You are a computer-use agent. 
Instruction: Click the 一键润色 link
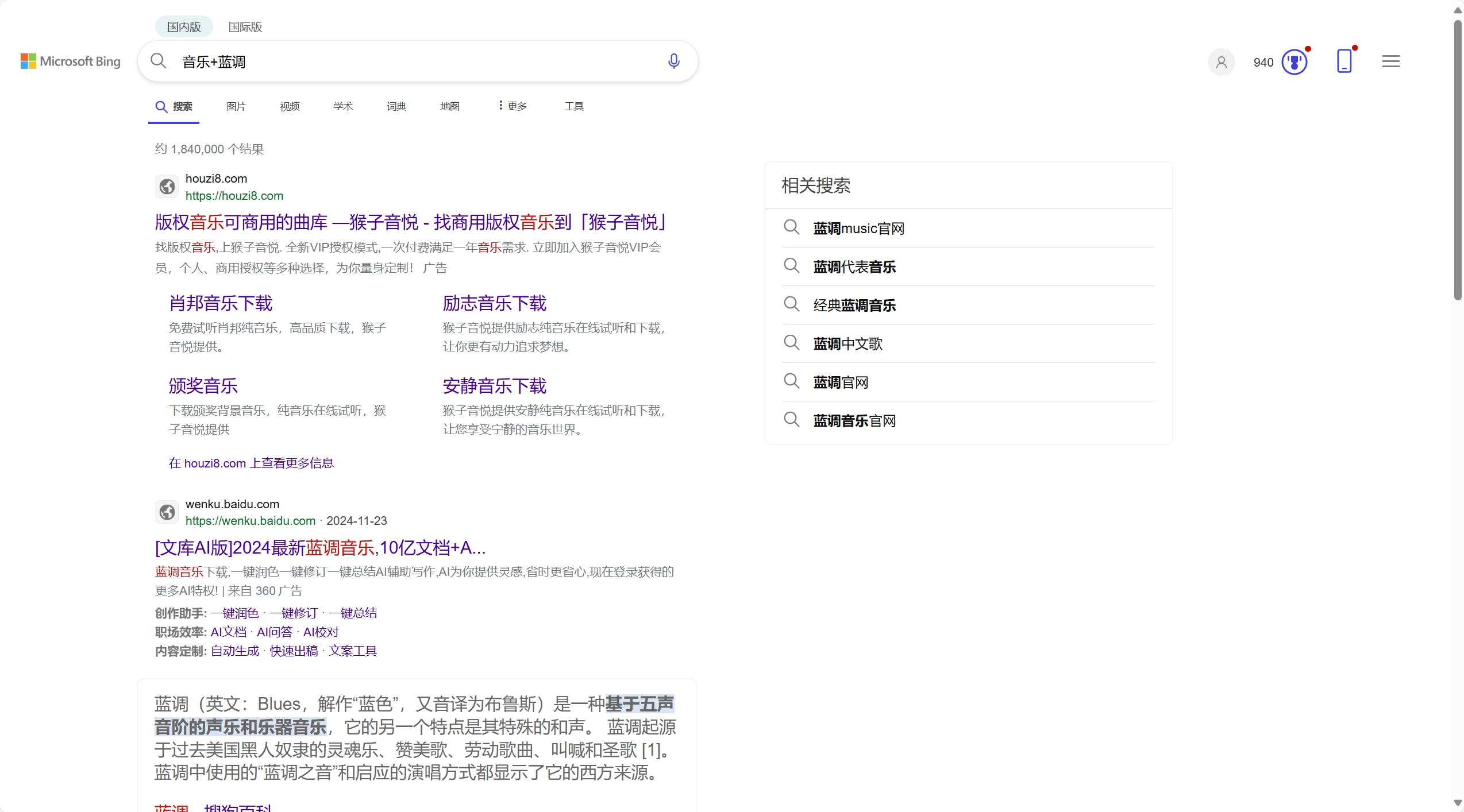click(x=235, y=613)
